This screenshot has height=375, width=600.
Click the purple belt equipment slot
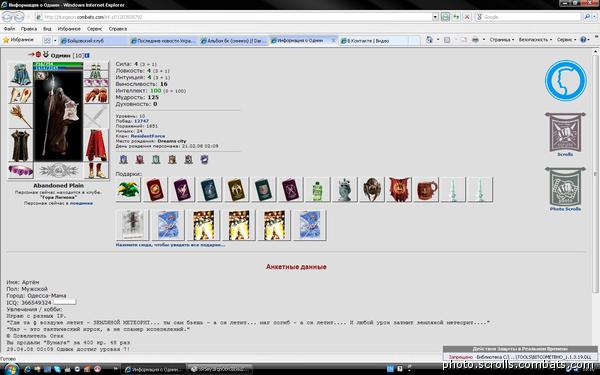point(20,171)
